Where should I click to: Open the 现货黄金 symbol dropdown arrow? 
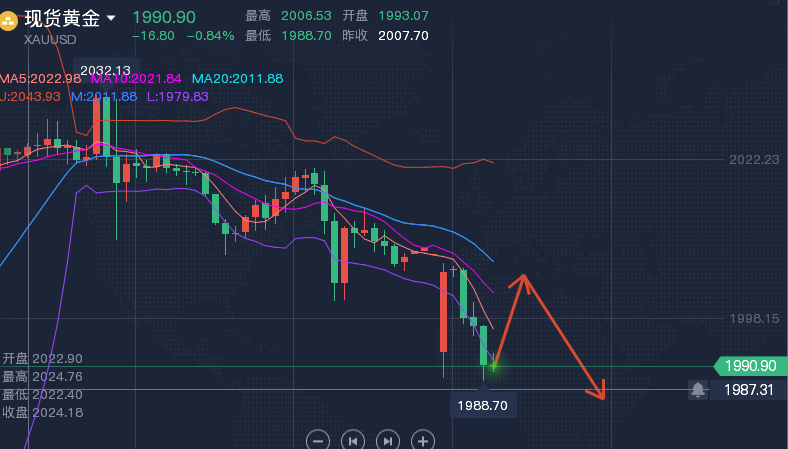pos(111,18)
